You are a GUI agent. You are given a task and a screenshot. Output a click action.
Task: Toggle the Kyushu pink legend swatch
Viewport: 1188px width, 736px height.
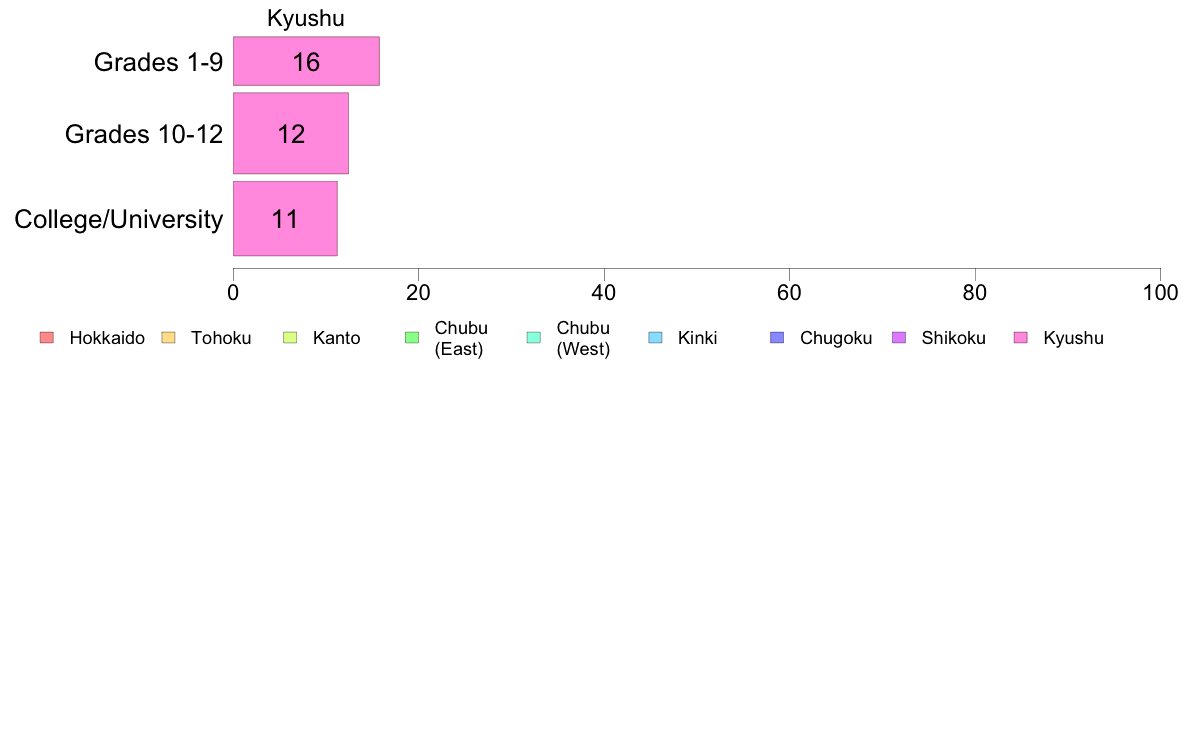click(1021, 338)
